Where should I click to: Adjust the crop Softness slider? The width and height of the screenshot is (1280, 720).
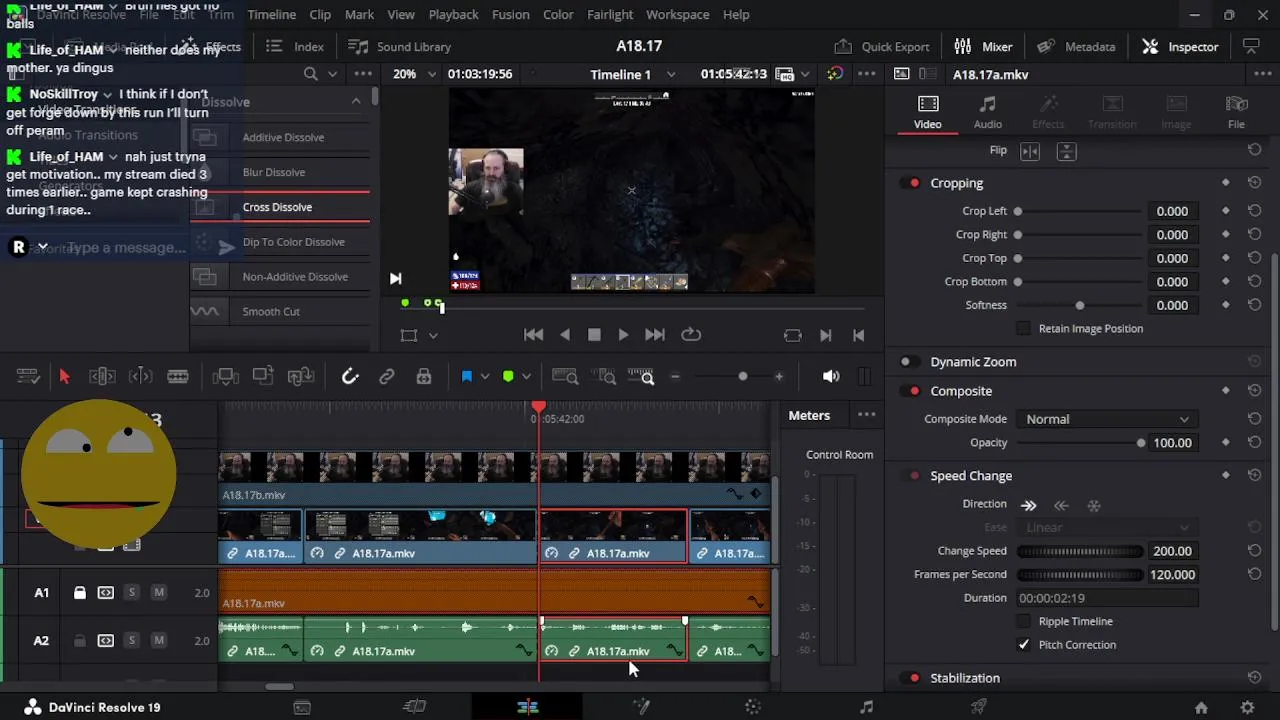[x=1080, y=305]
